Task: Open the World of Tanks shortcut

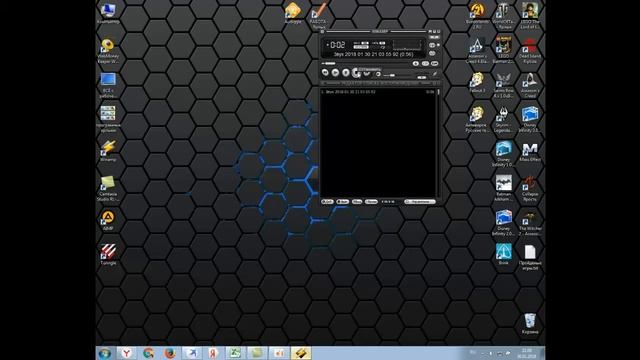Action: coord(503,16)
